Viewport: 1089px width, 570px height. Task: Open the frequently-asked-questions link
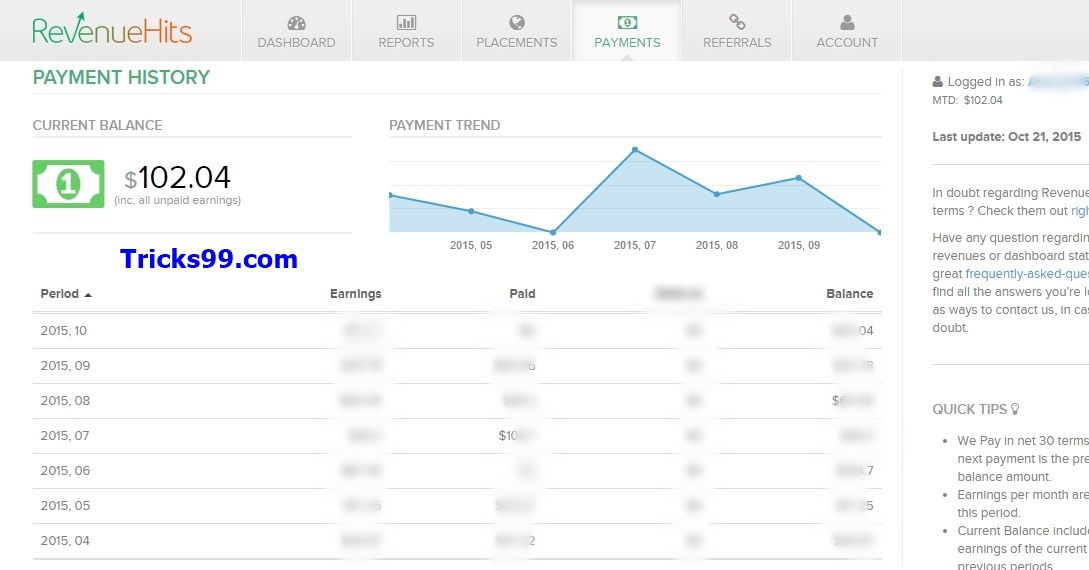click(1026, 274)
